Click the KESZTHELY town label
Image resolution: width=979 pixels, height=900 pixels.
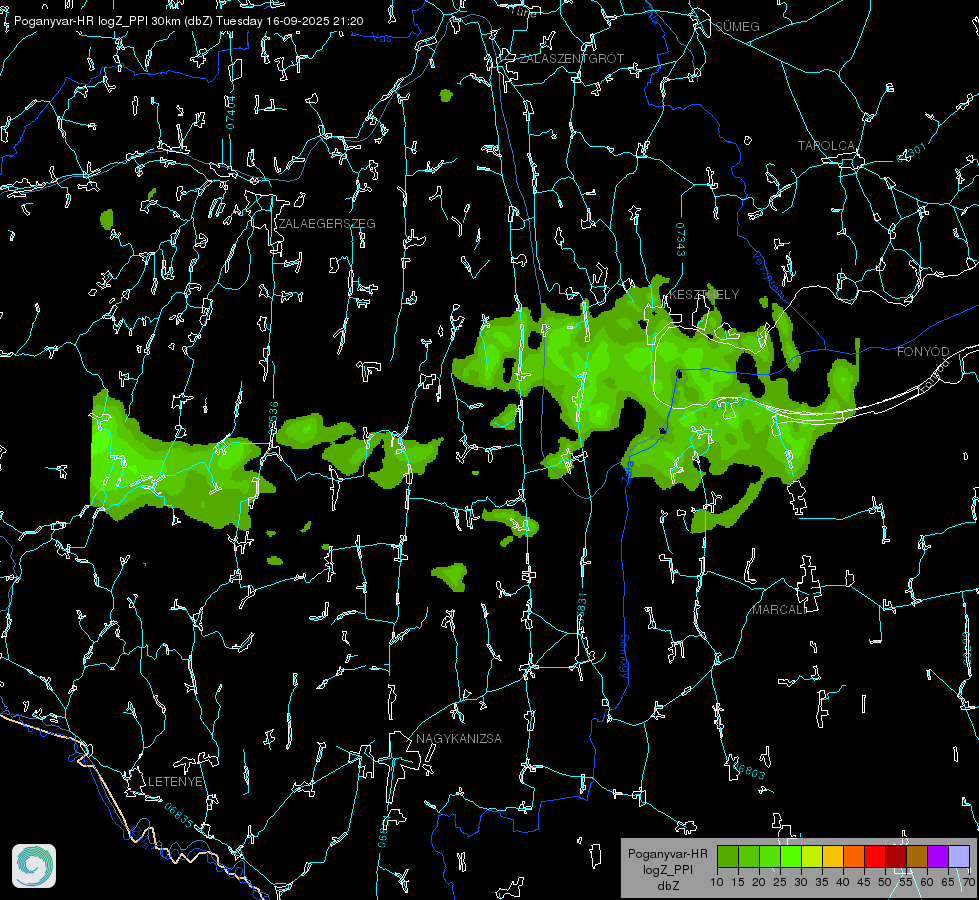(704, 295)
